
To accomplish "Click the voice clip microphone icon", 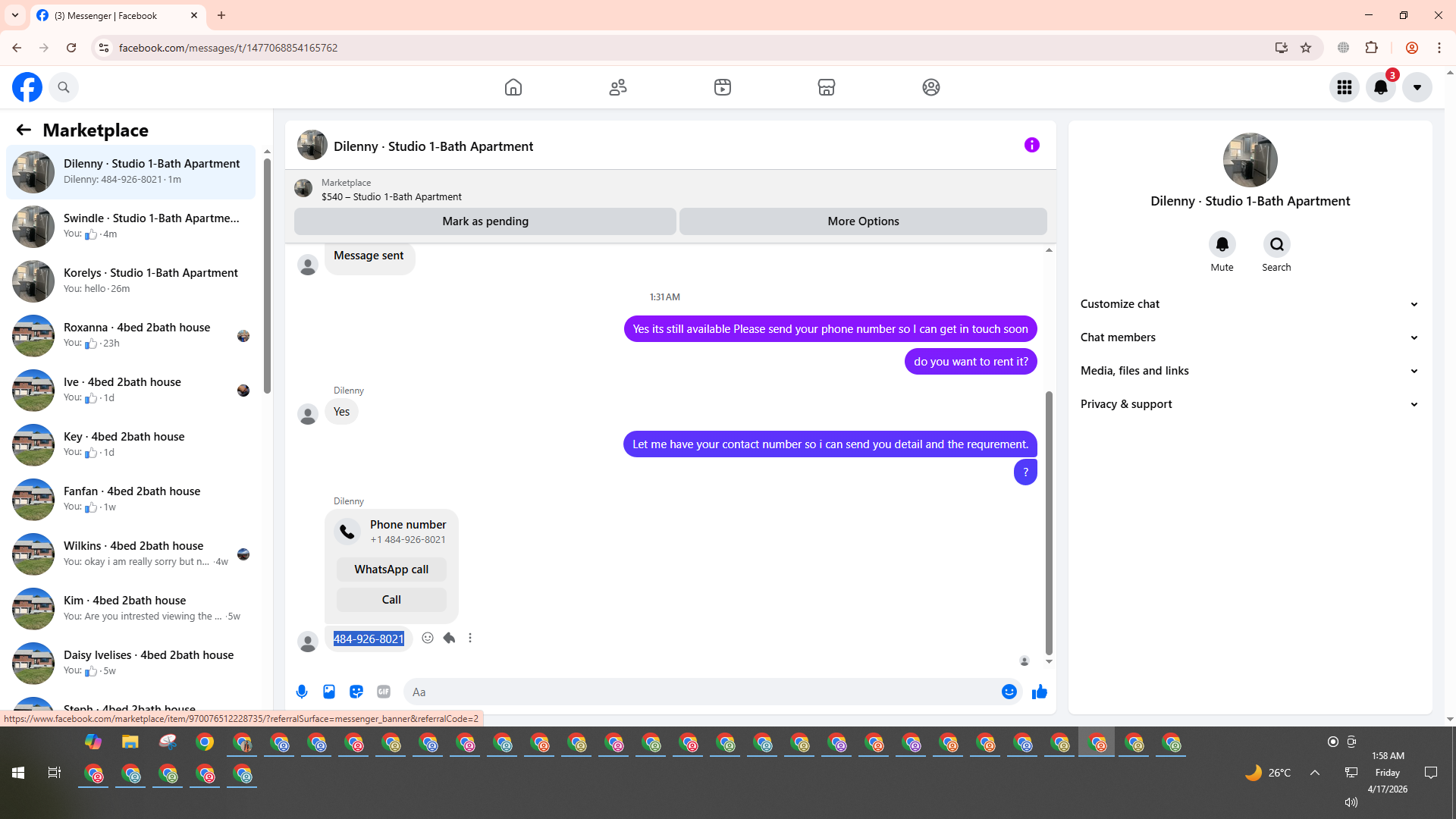I will (x=302, y=692).
